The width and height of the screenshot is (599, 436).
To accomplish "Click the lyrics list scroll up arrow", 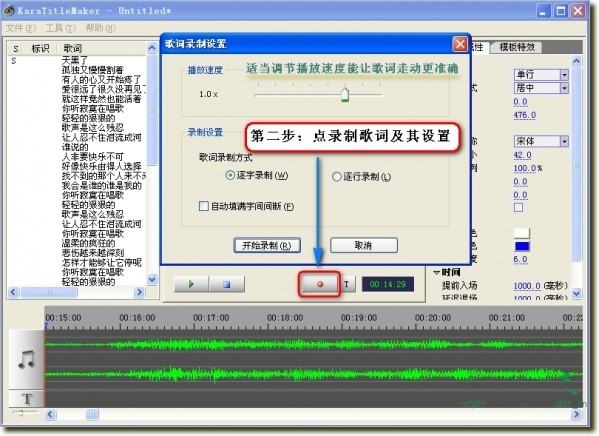I will click(x=152, y=48).
